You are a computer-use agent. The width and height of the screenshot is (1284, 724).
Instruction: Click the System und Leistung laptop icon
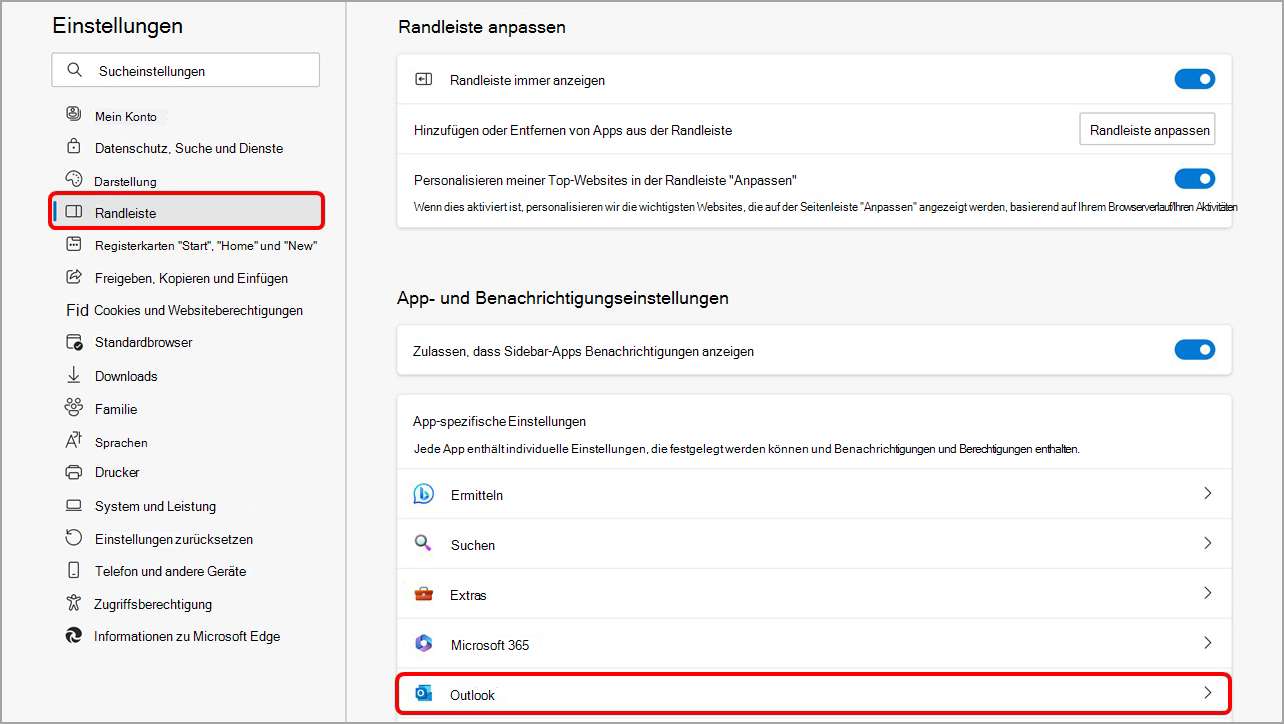[73, 505]
